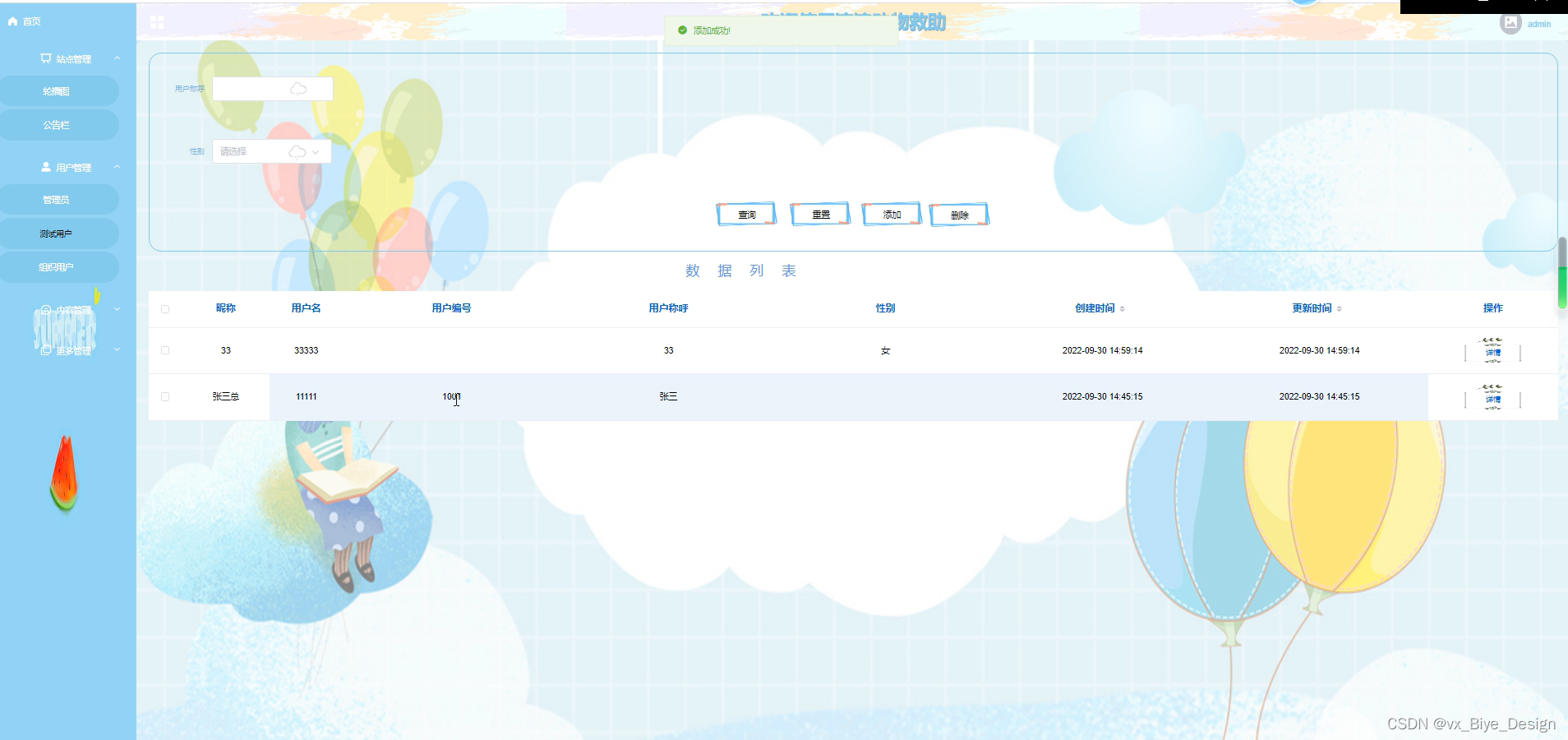Open the 性别 select dropdown
Image resolution: width=1568 pixels, height=740 pixels.
pos(272,151)
